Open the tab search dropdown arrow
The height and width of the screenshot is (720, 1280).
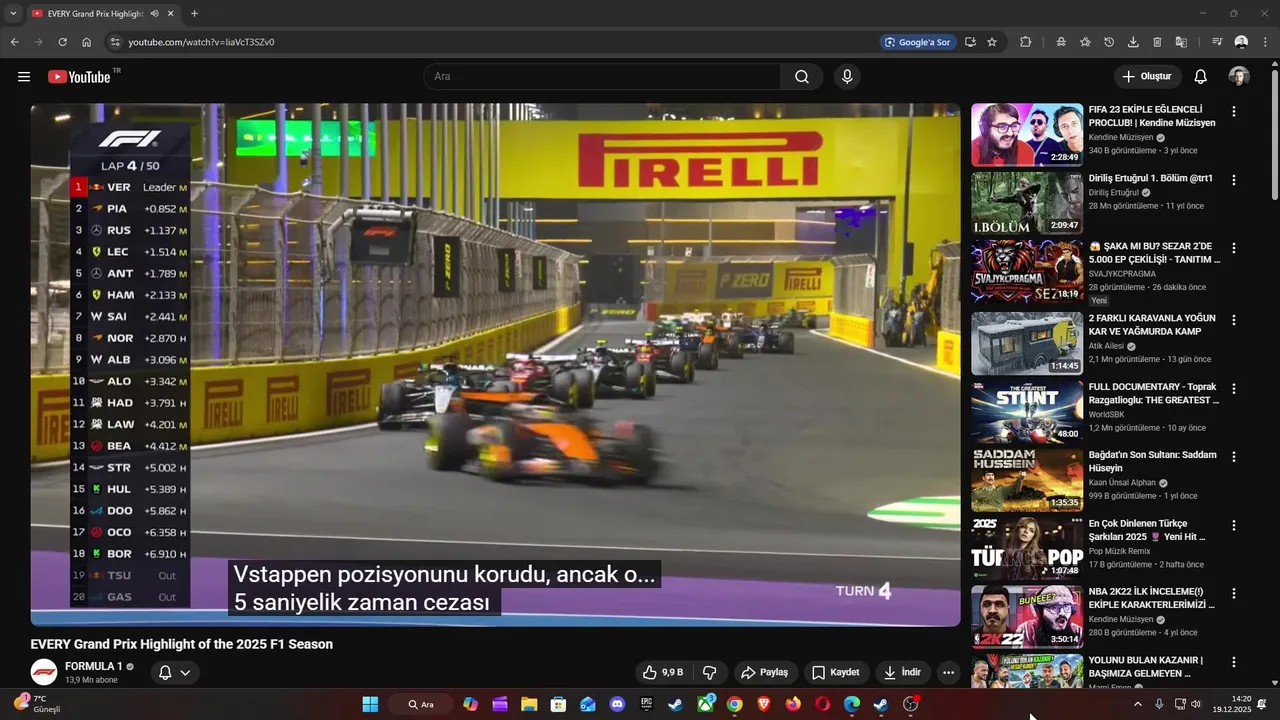pyautogui.click(x=13, y=14)
